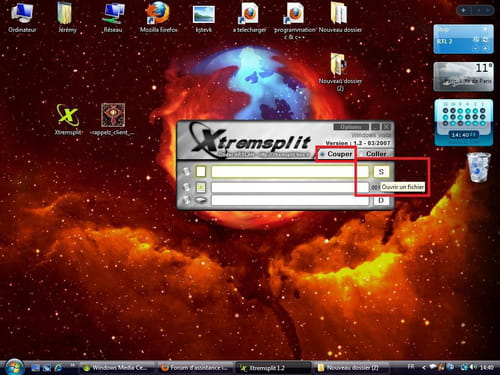Open the Options menu in Xtremsplit

(x=351, y=127)
